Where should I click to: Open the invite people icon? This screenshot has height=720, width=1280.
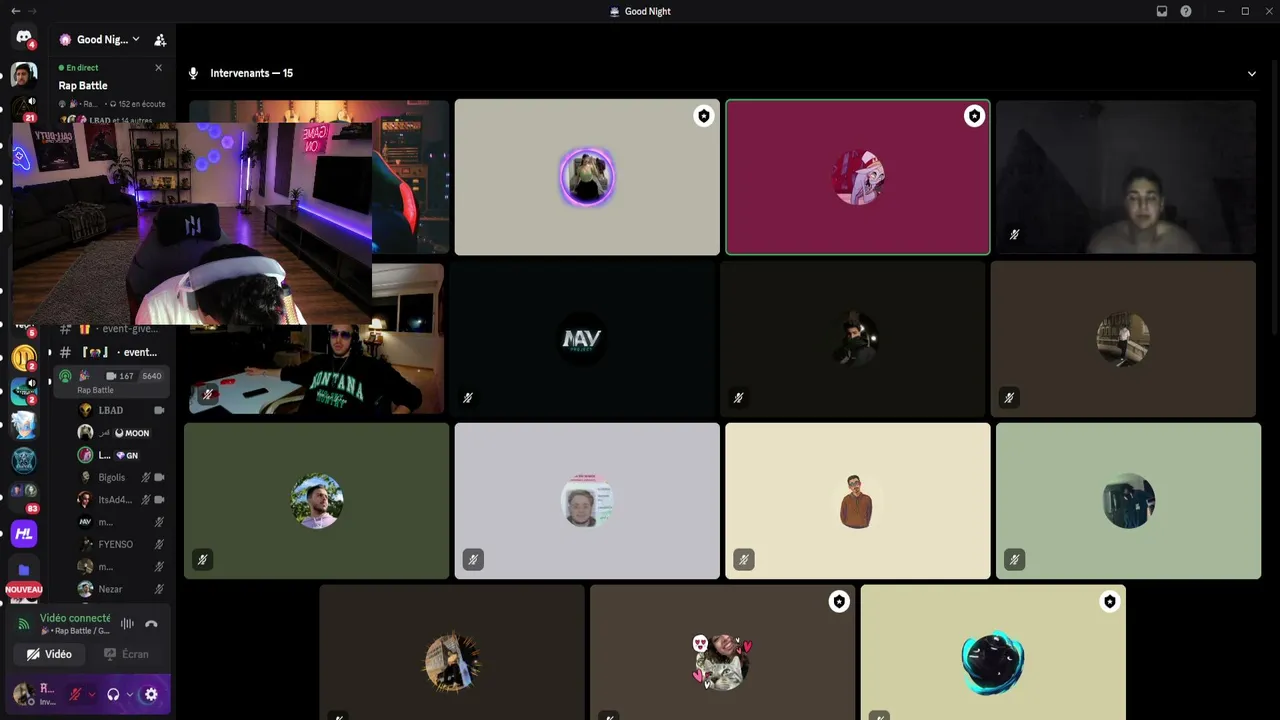click(x=160, y=40)
